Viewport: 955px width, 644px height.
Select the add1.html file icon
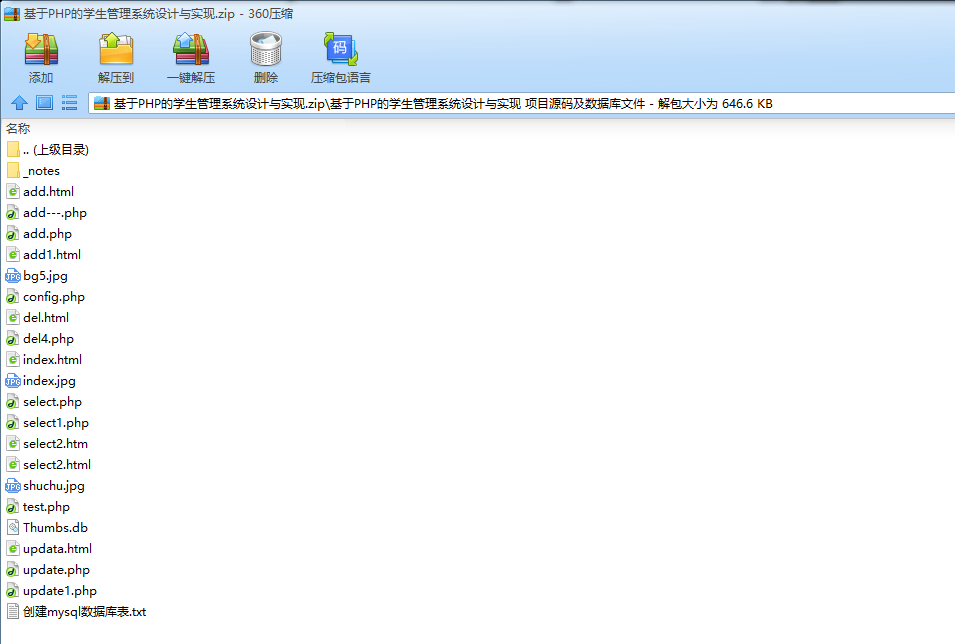pos(13,255)
